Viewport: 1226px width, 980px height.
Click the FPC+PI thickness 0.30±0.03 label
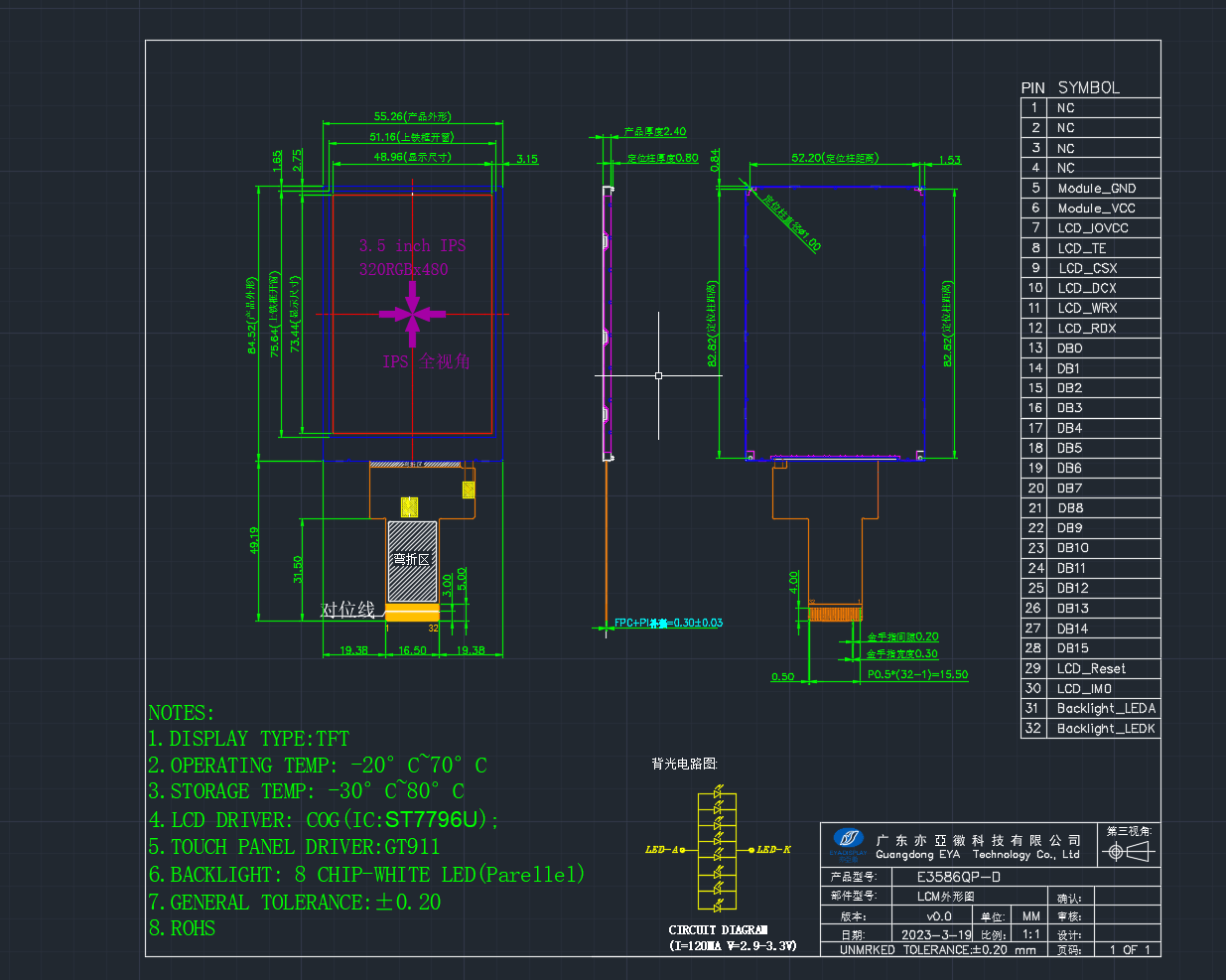(668, 624)
